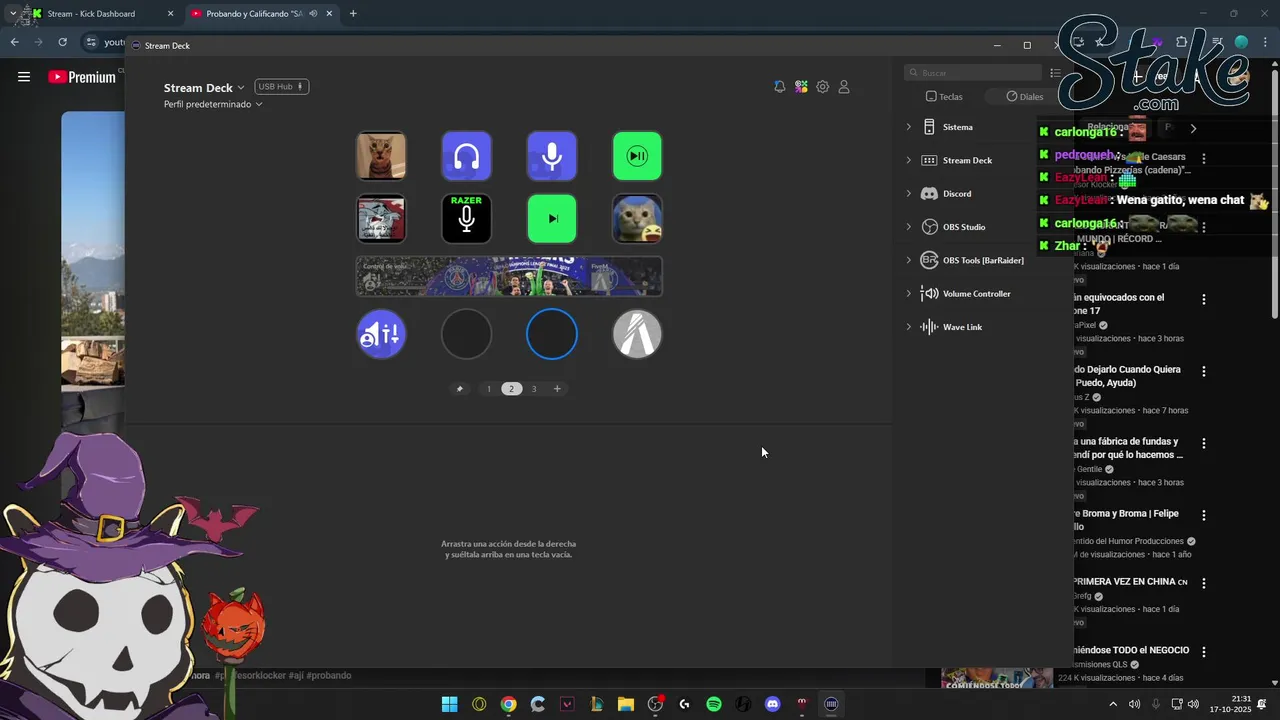Click the Primera vez en China video title

coord(1131,582)
